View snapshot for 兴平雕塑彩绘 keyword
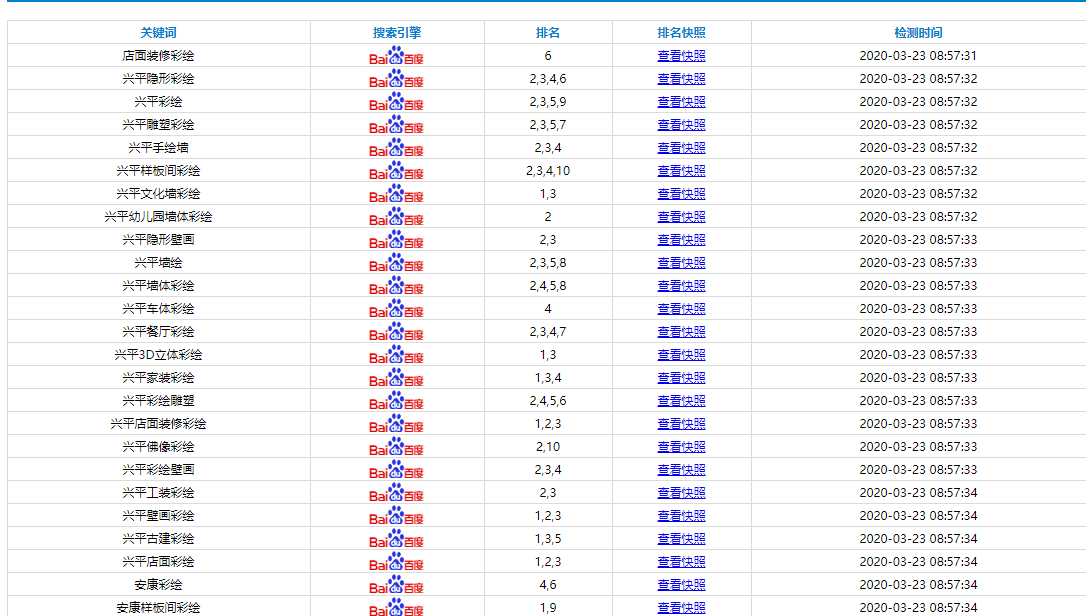 coord(682,125)
